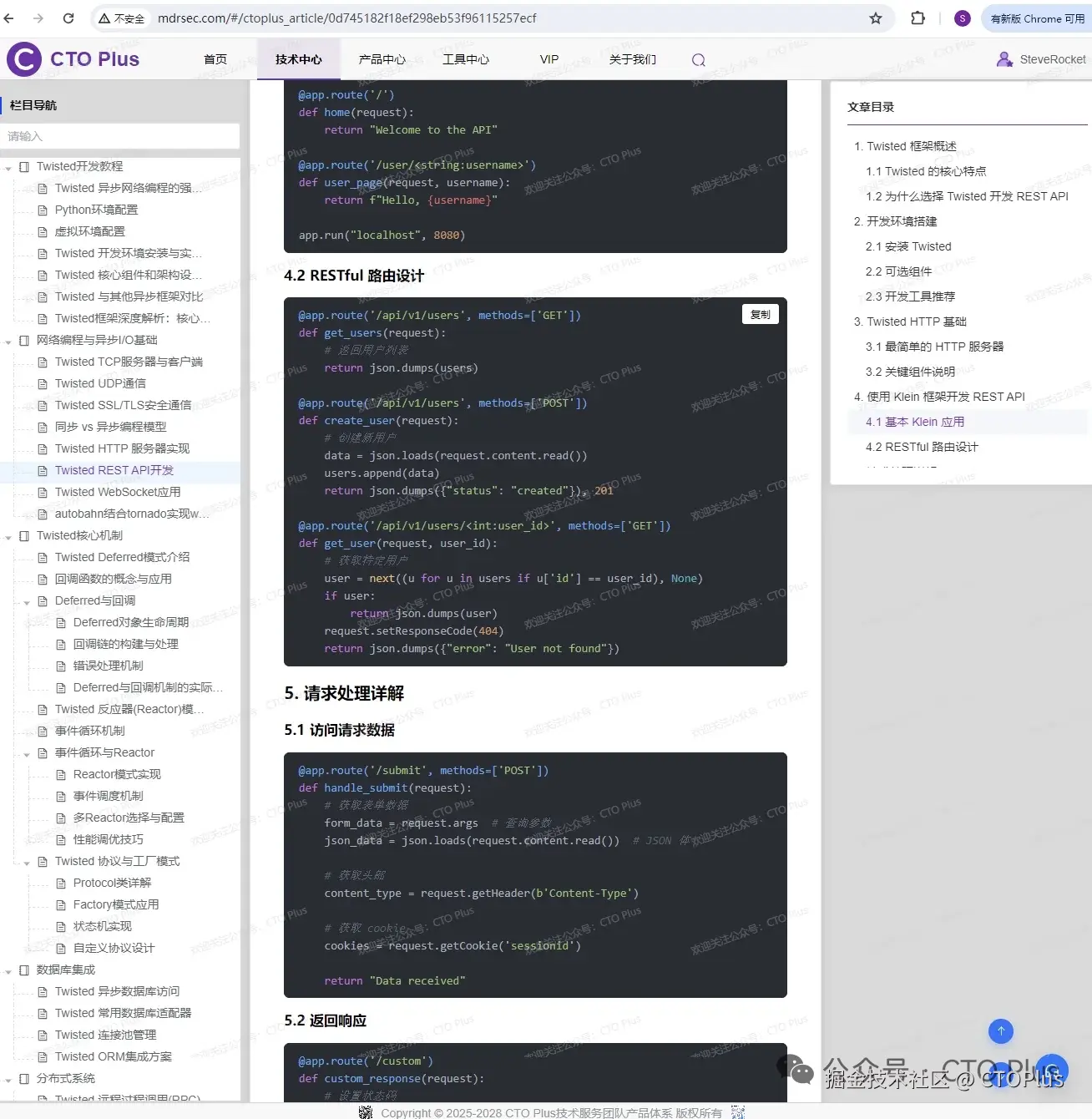Open the search magnifier in the navigation bar
The height and width of the screenshot is (1119, 1092).
[698, 59]
